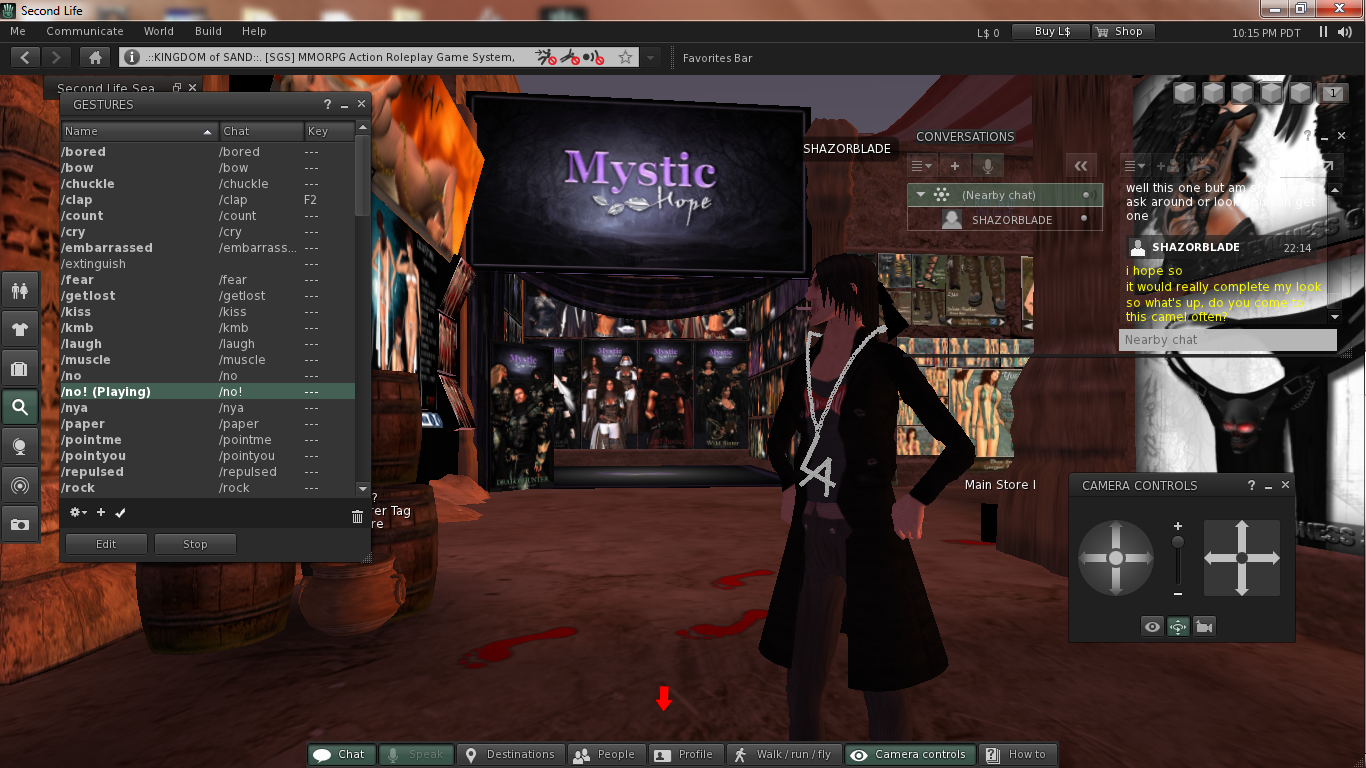Select the Second Life Search window tab

click(x=105, y=89)
